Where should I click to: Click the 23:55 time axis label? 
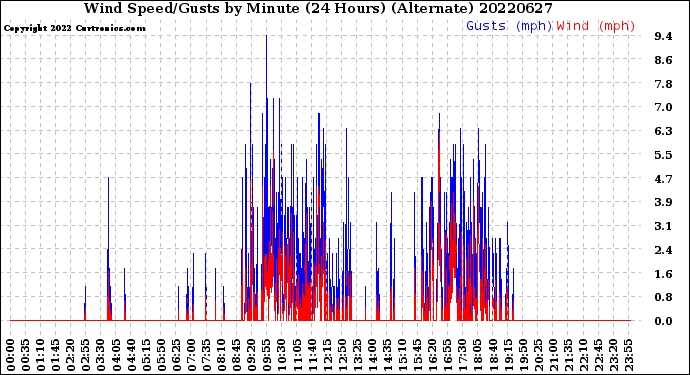628,355
